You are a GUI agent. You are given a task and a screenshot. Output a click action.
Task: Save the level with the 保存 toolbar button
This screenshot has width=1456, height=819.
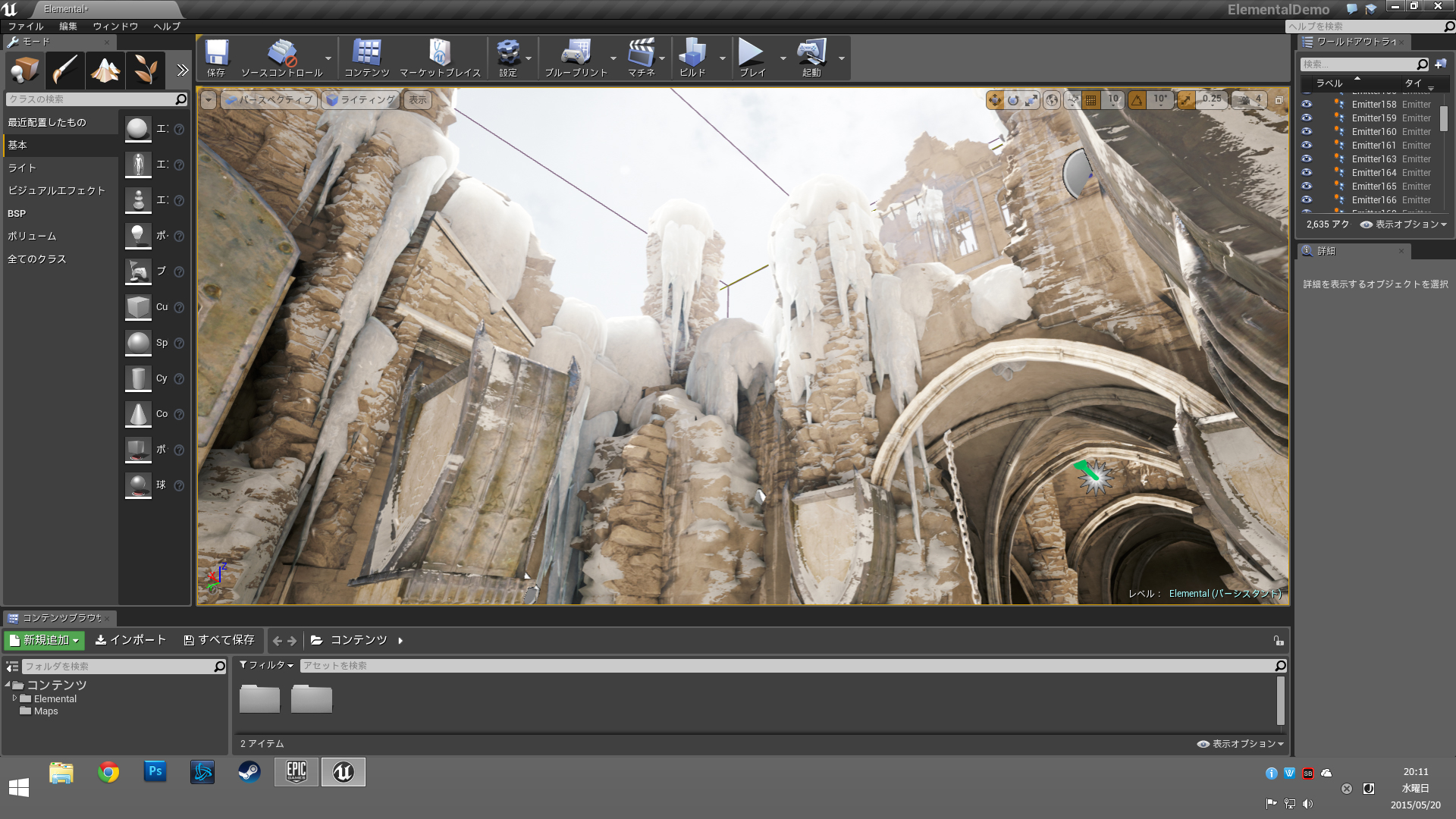(x=216, y=58)
